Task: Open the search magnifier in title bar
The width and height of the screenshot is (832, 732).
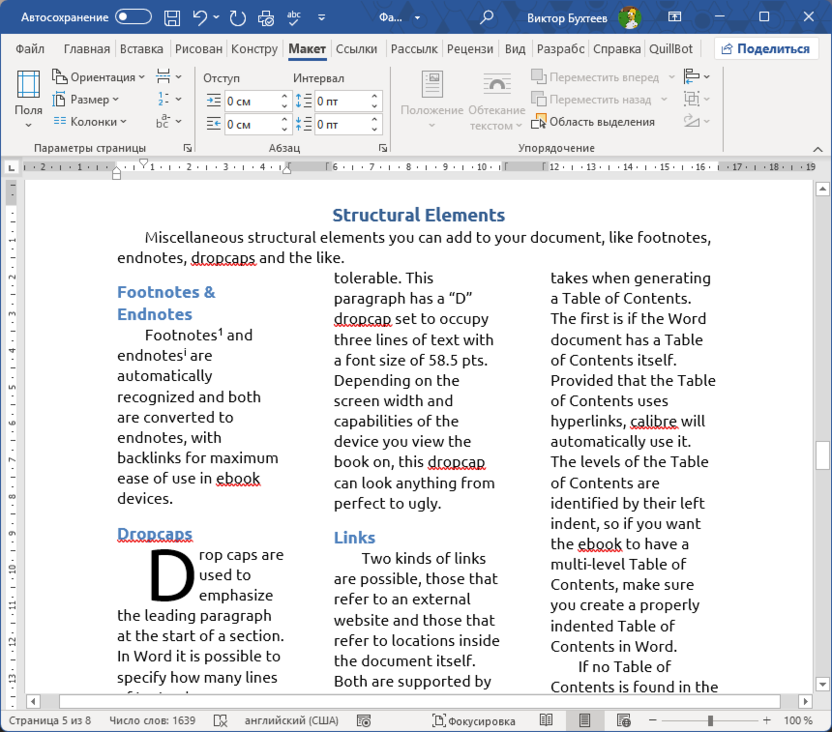Action: pyautogui.click(x=487, y=17)
